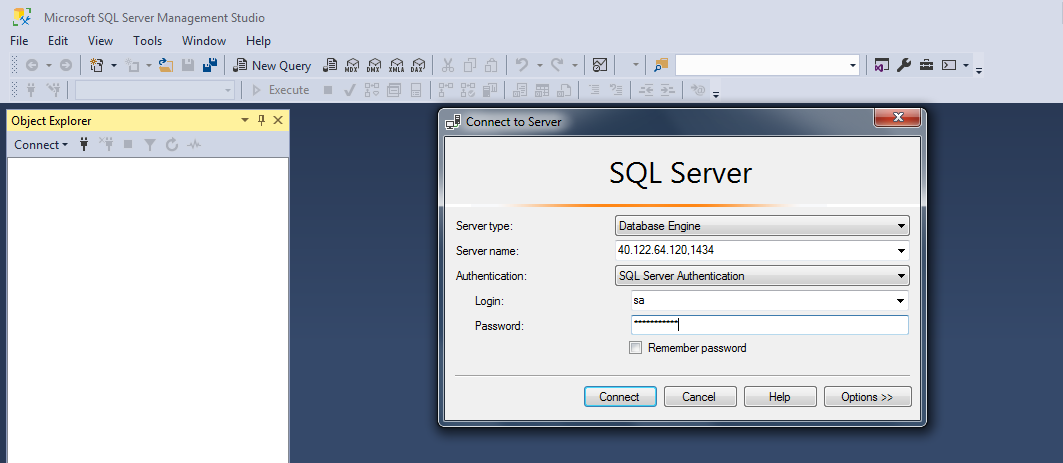
Task: Click the wrench Properties icon
Action: 903,65
